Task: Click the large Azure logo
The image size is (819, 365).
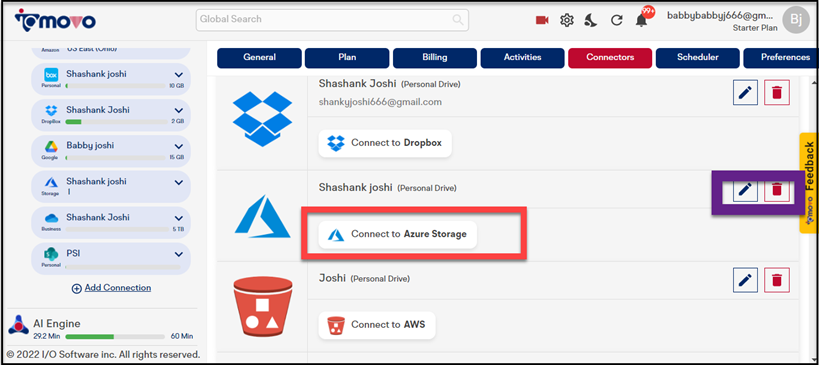Action: (x=262, y=217)
